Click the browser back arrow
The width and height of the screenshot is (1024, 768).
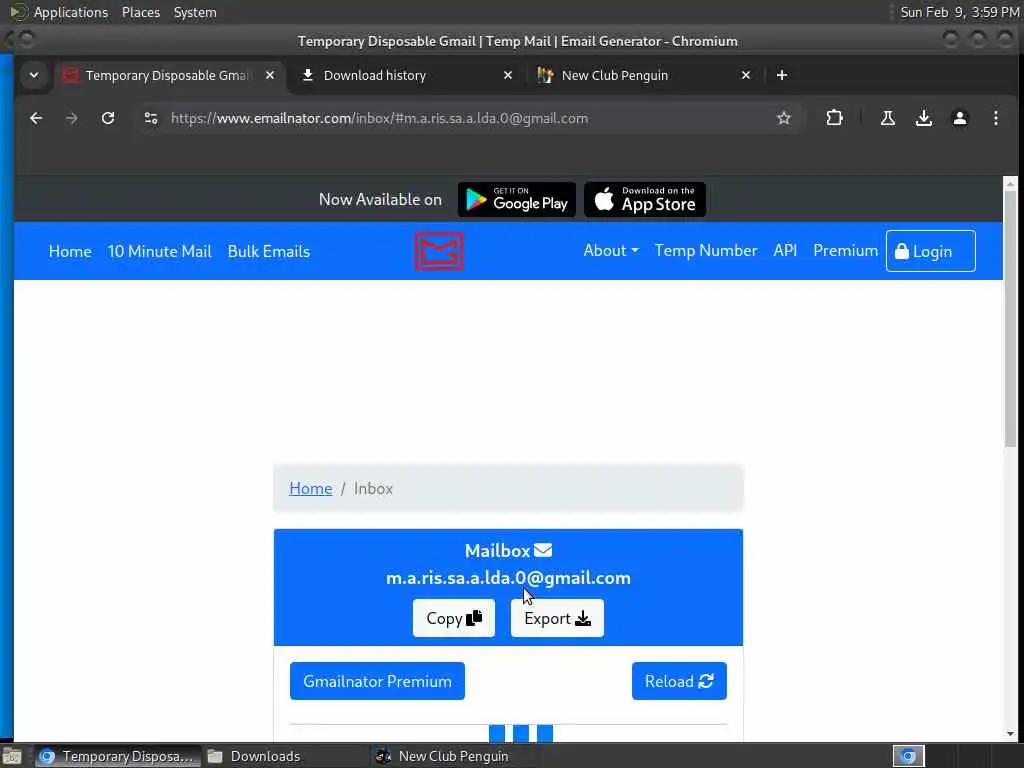[x=36, y=118]
